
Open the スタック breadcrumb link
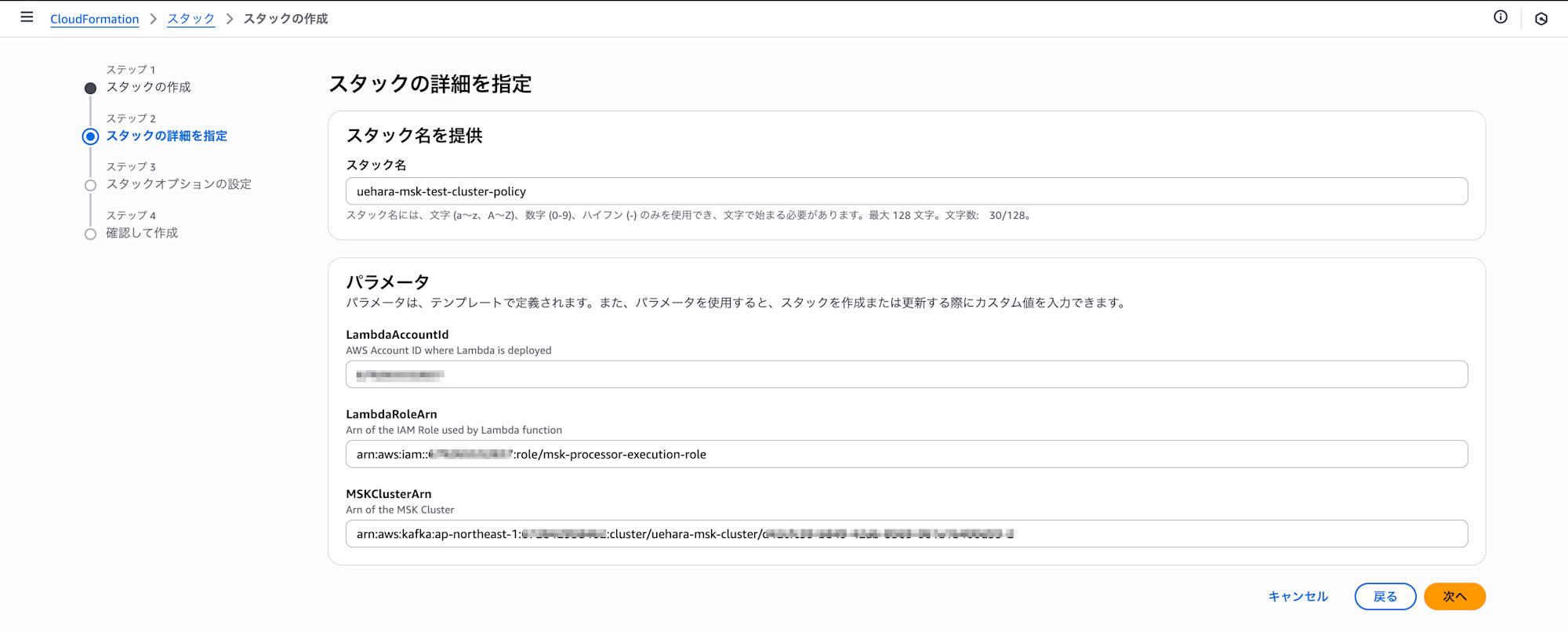191,19
